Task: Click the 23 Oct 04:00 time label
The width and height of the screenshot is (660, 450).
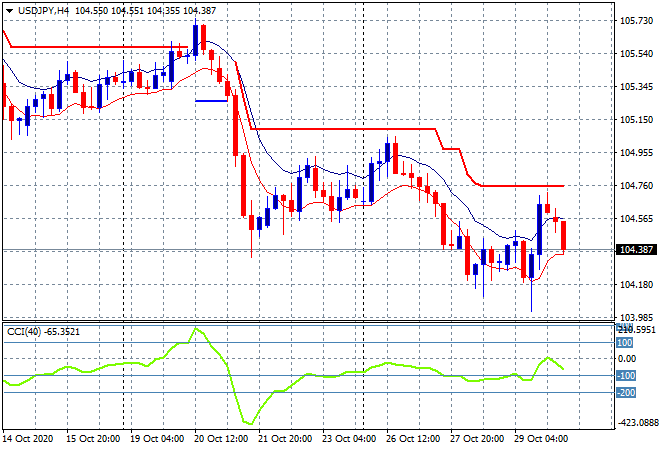Action: pyautogui.click(x=349, y=439)
